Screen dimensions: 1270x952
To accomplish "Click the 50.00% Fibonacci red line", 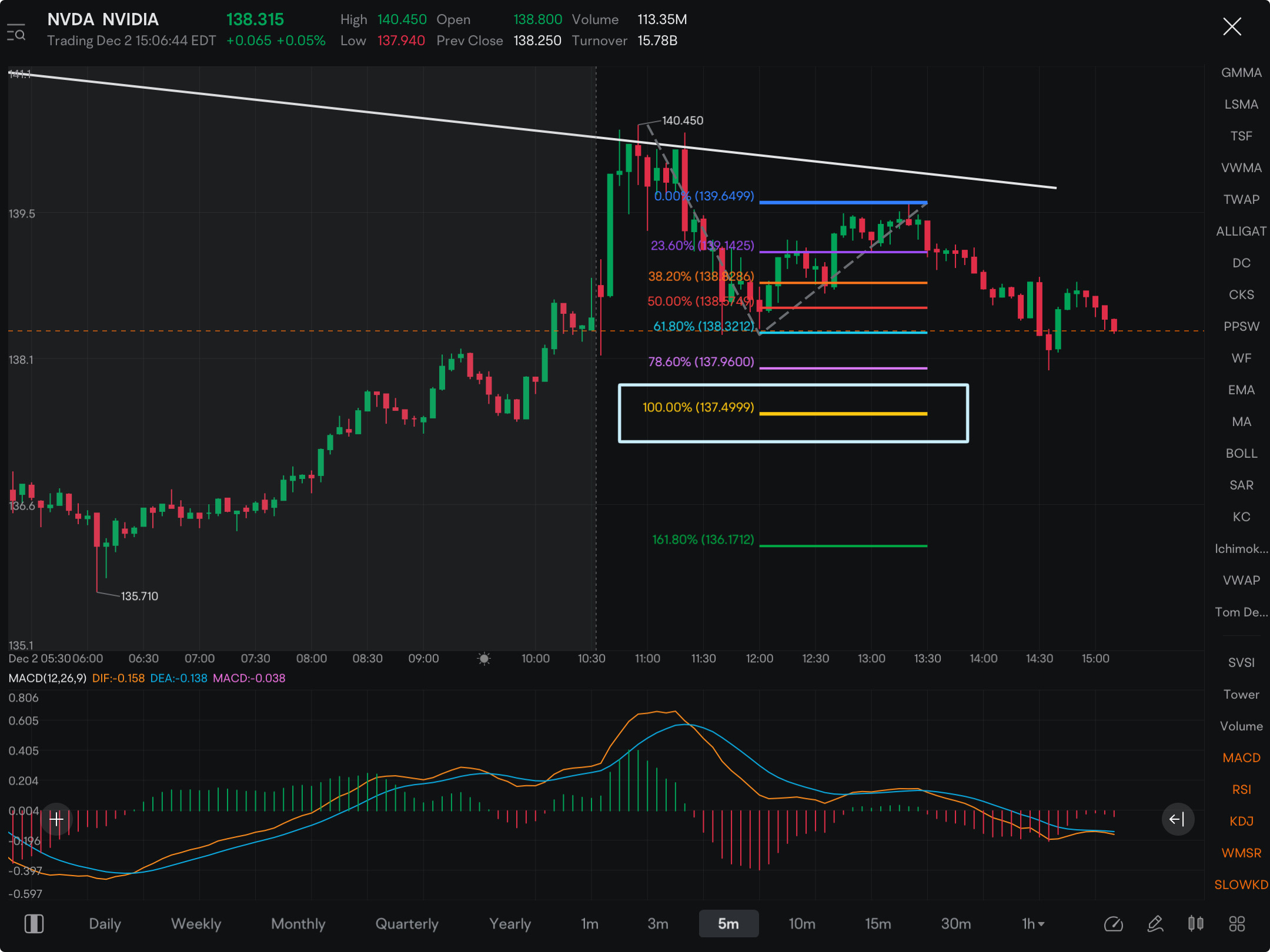I will click(x=843, y=308).
